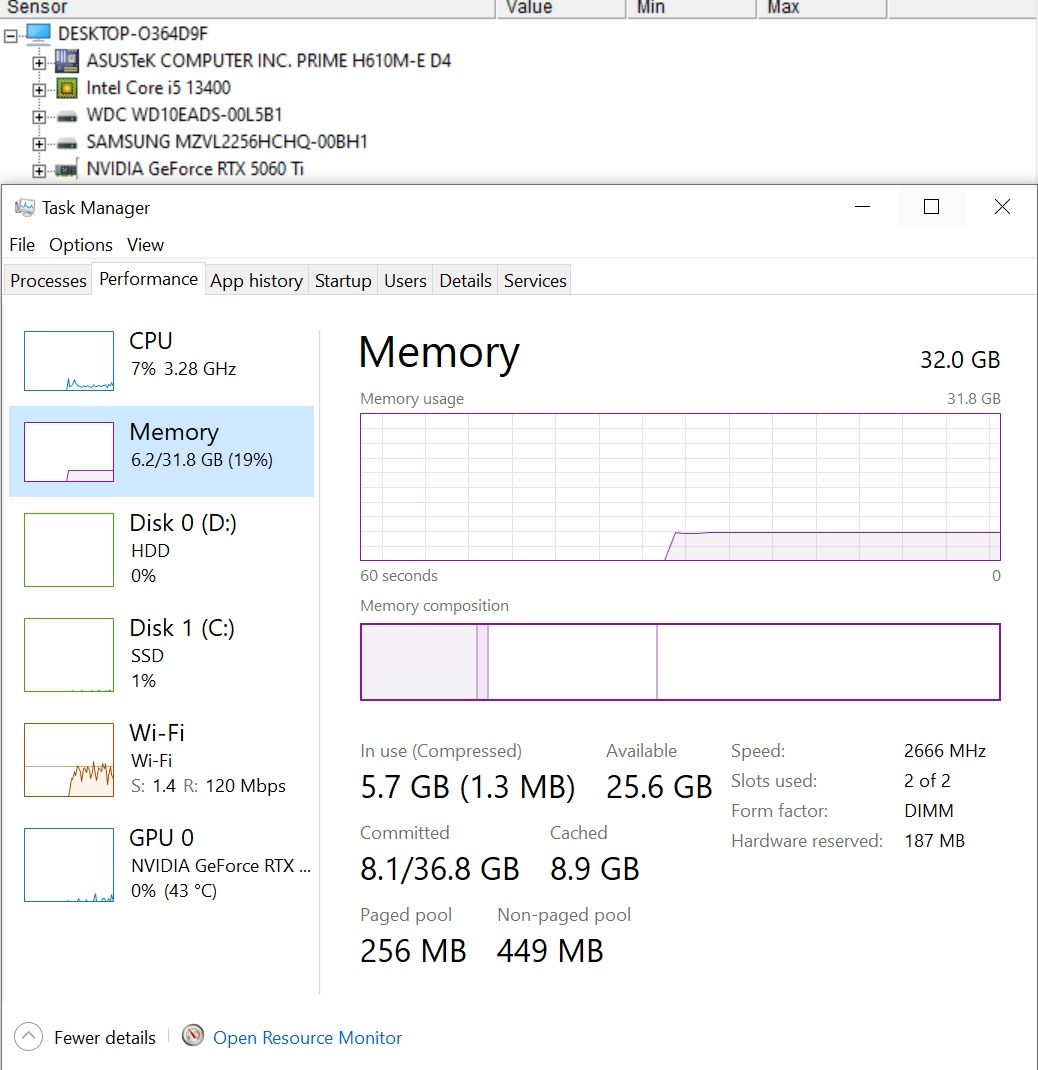Select the Wi-Fi throughput graph entry
Image resolution: width=1038 pixels, height=1070 pixels.
pos(162,760)
